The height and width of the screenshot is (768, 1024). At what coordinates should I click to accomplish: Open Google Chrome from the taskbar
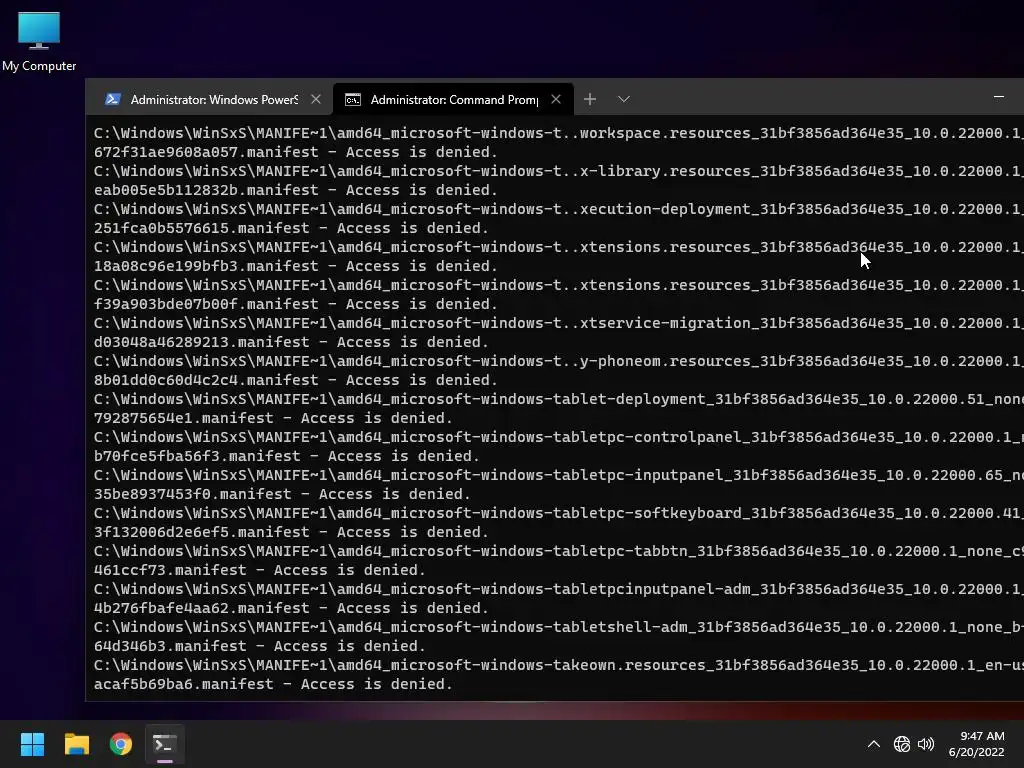(121, 744)
